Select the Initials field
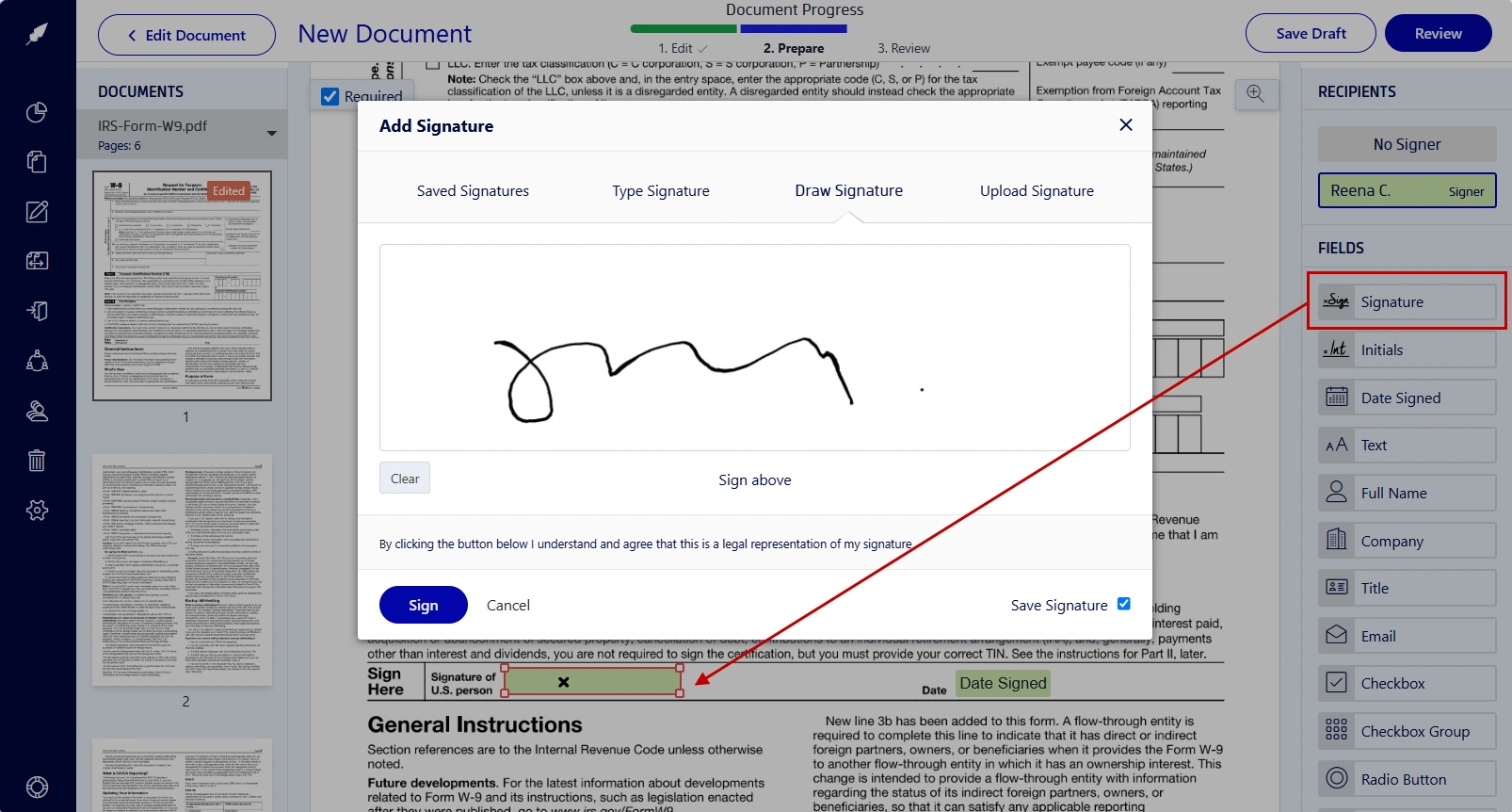 1407,349
